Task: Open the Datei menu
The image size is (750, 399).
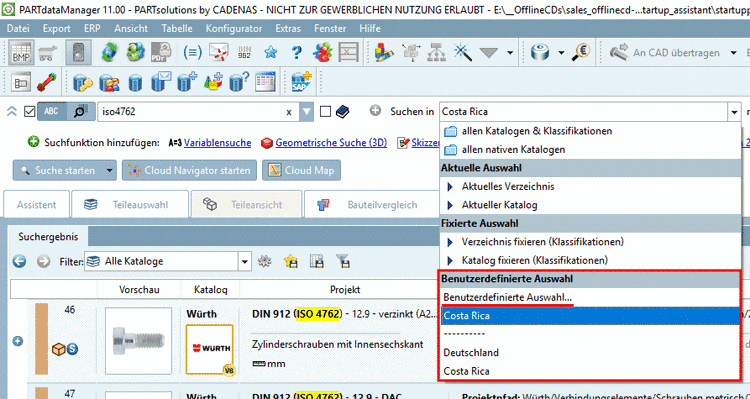Action: pos(18,29)
